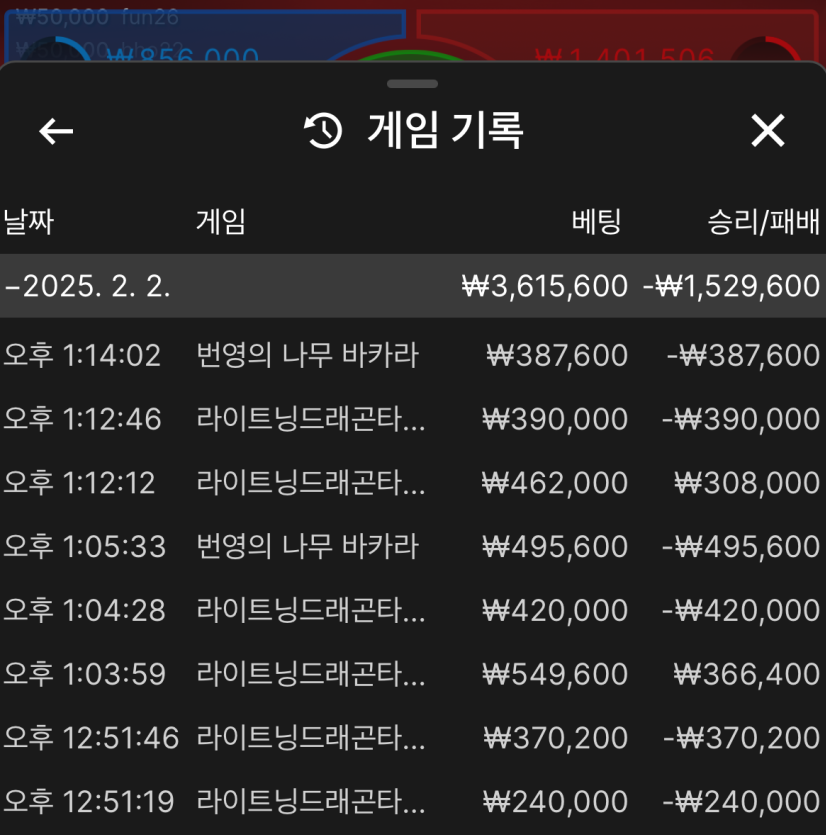
Task: Click the daily total bet ₩3,615,600
Action: (x=545, y=286)
